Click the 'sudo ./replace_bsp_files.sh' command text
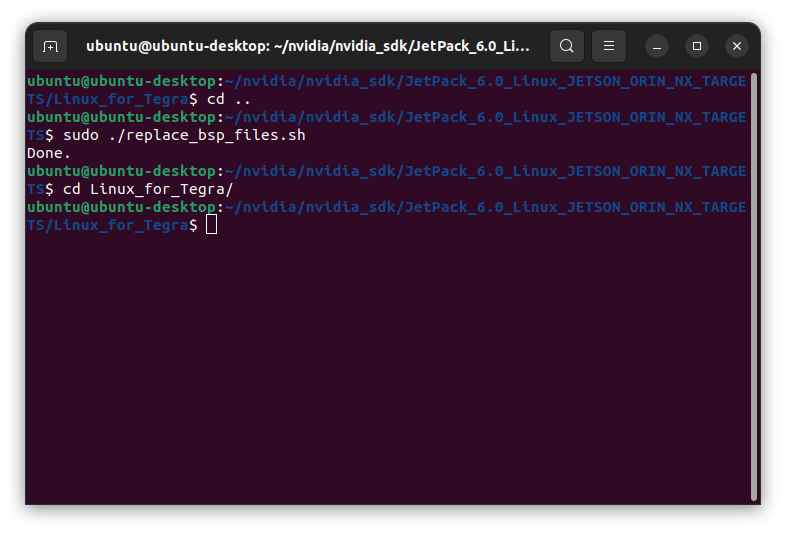The height and width of the screenshot is (533, 786). (x=184, y=135)
